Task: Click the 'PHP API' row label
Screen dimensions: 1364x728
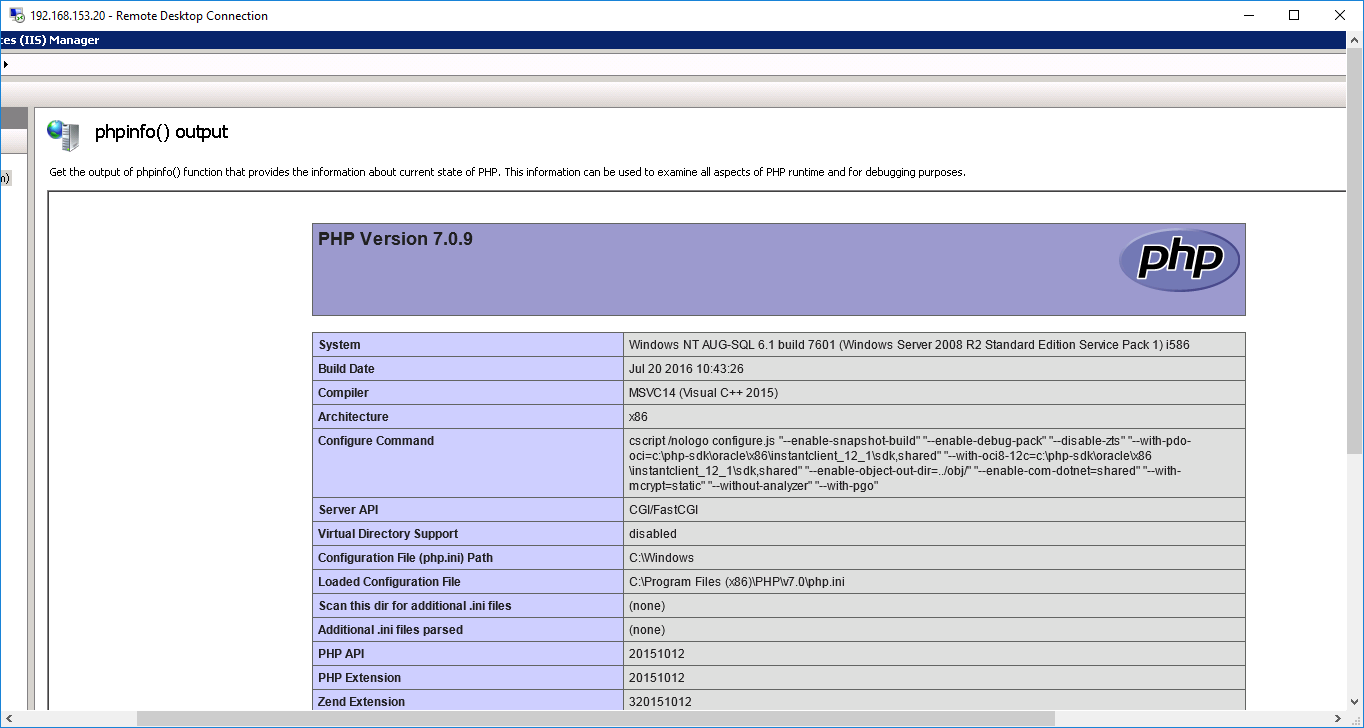Action: click(341, 654)
